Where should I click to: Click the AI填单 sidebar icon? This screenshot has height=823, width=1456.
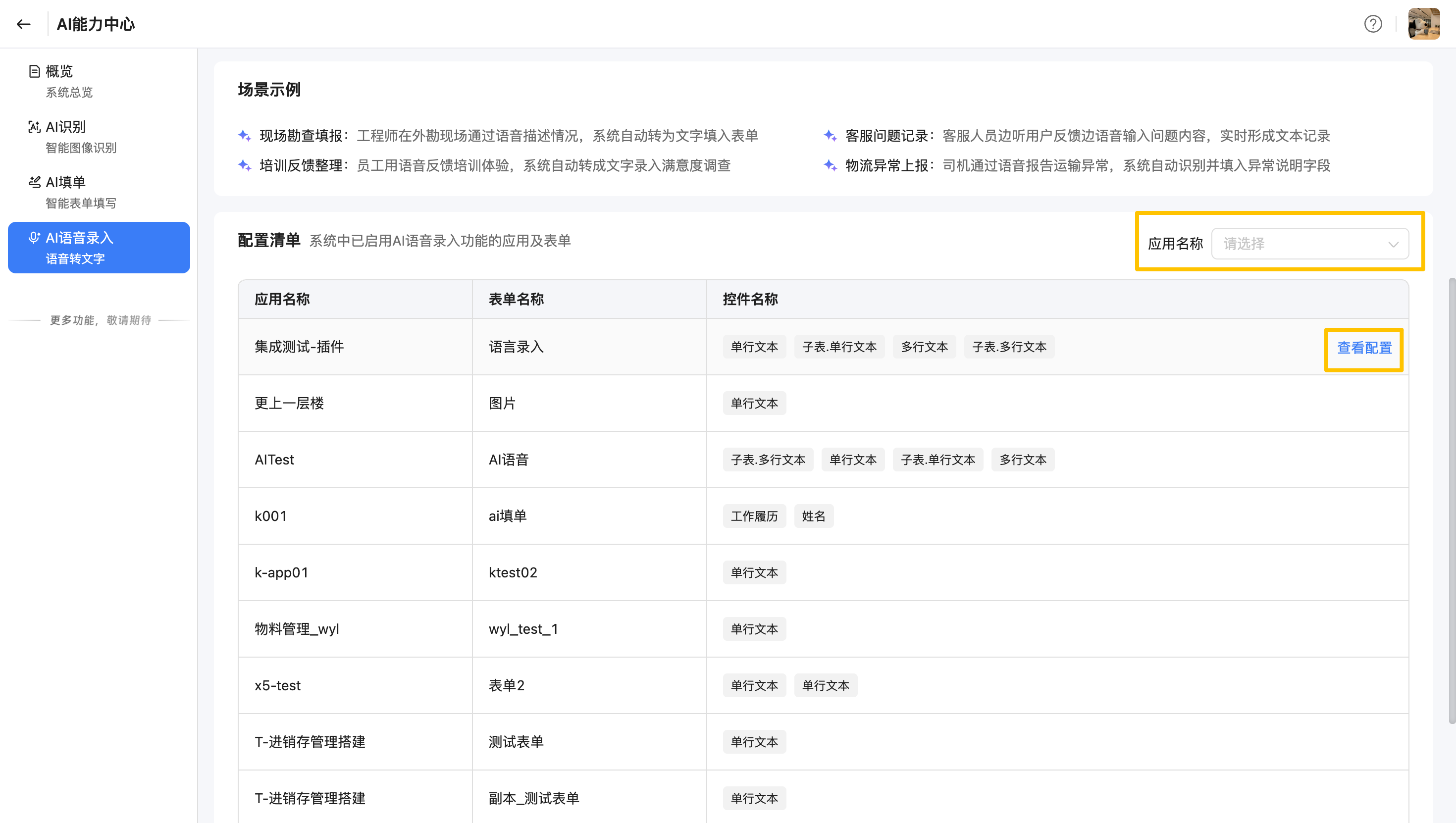click(35, 182)
